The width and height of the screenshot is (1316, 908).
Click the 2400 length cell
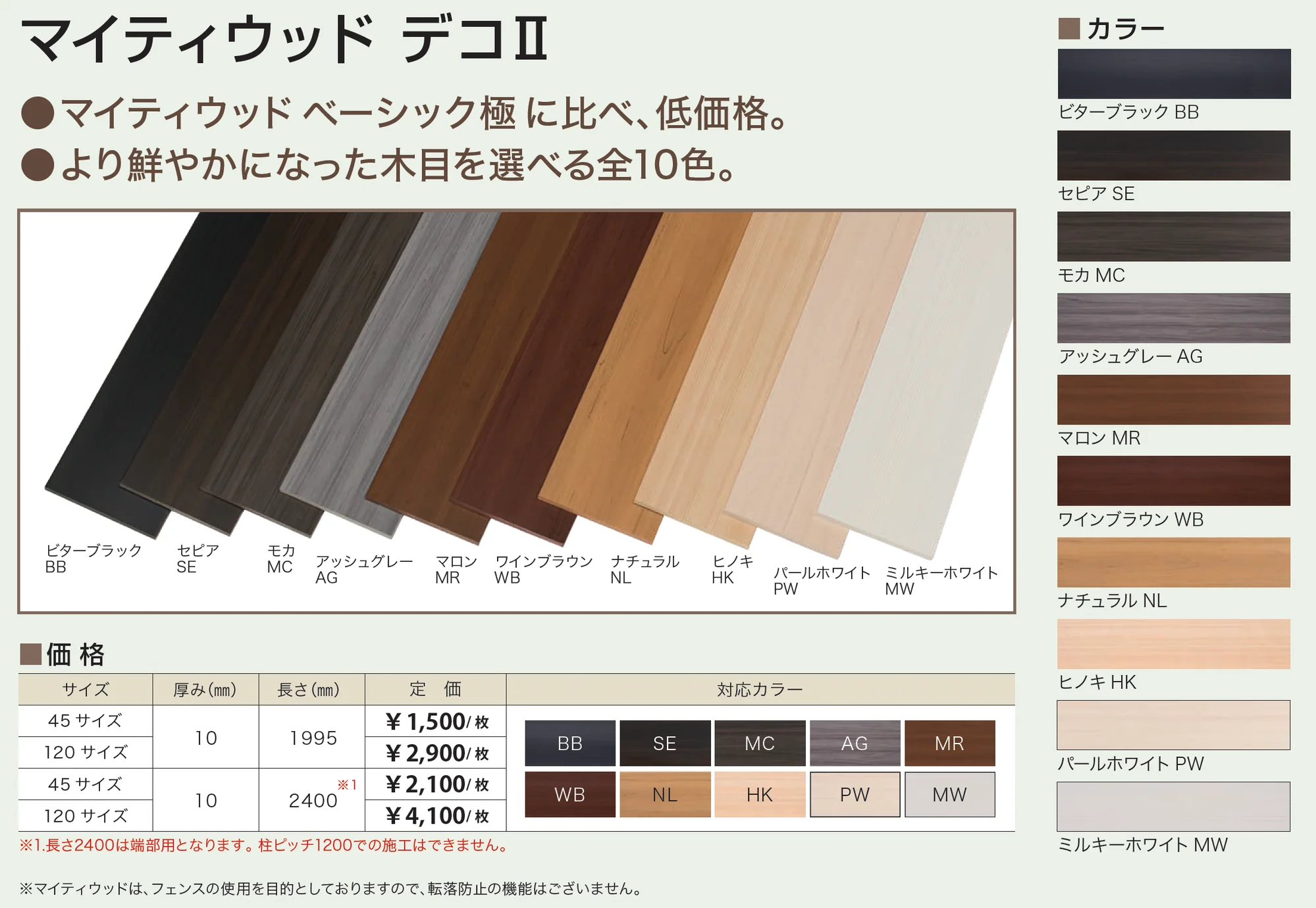tap(313, 800)
